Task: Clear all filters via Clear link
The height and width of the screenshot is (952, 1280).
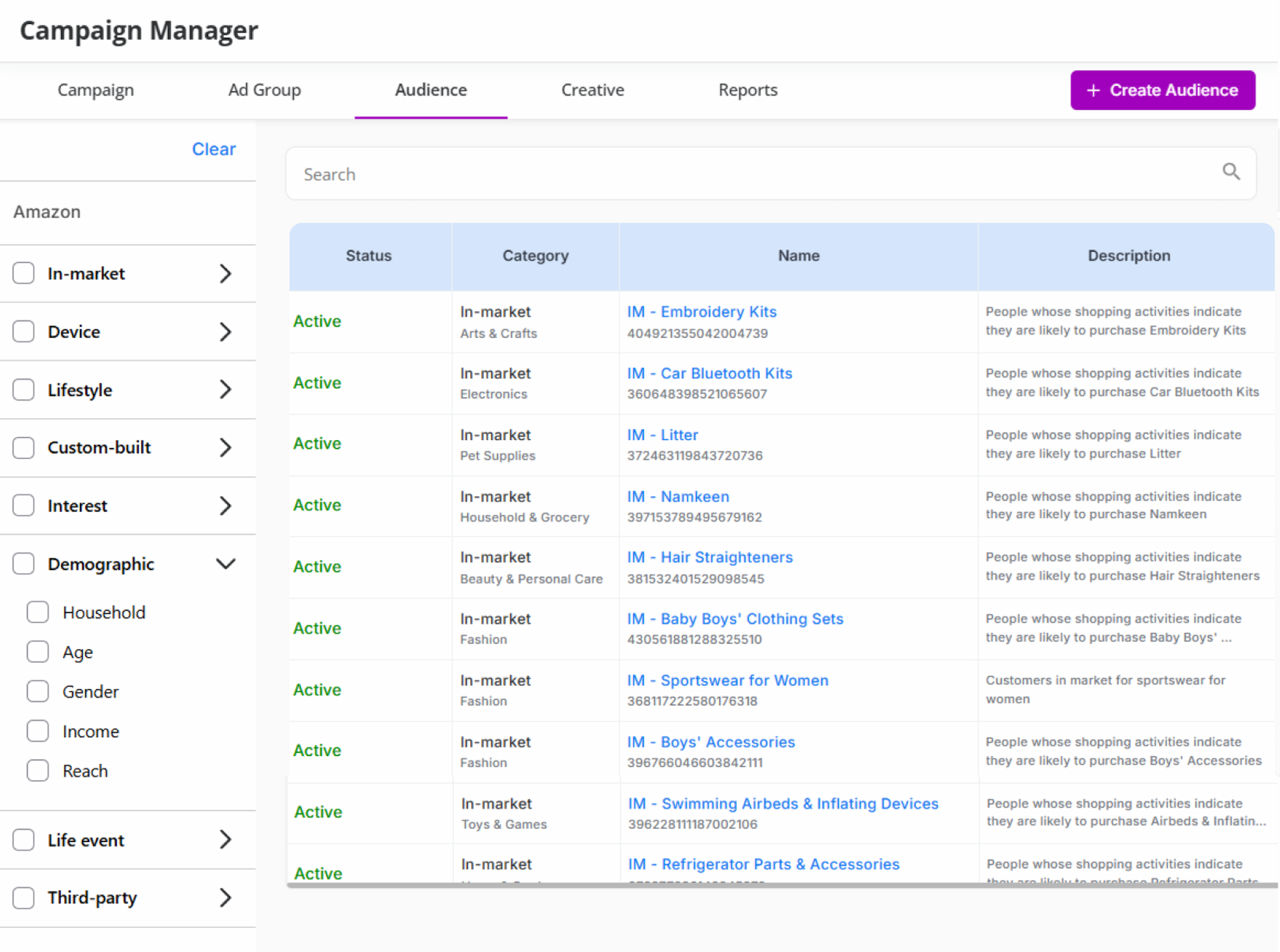Action: (x=213, y=149)
